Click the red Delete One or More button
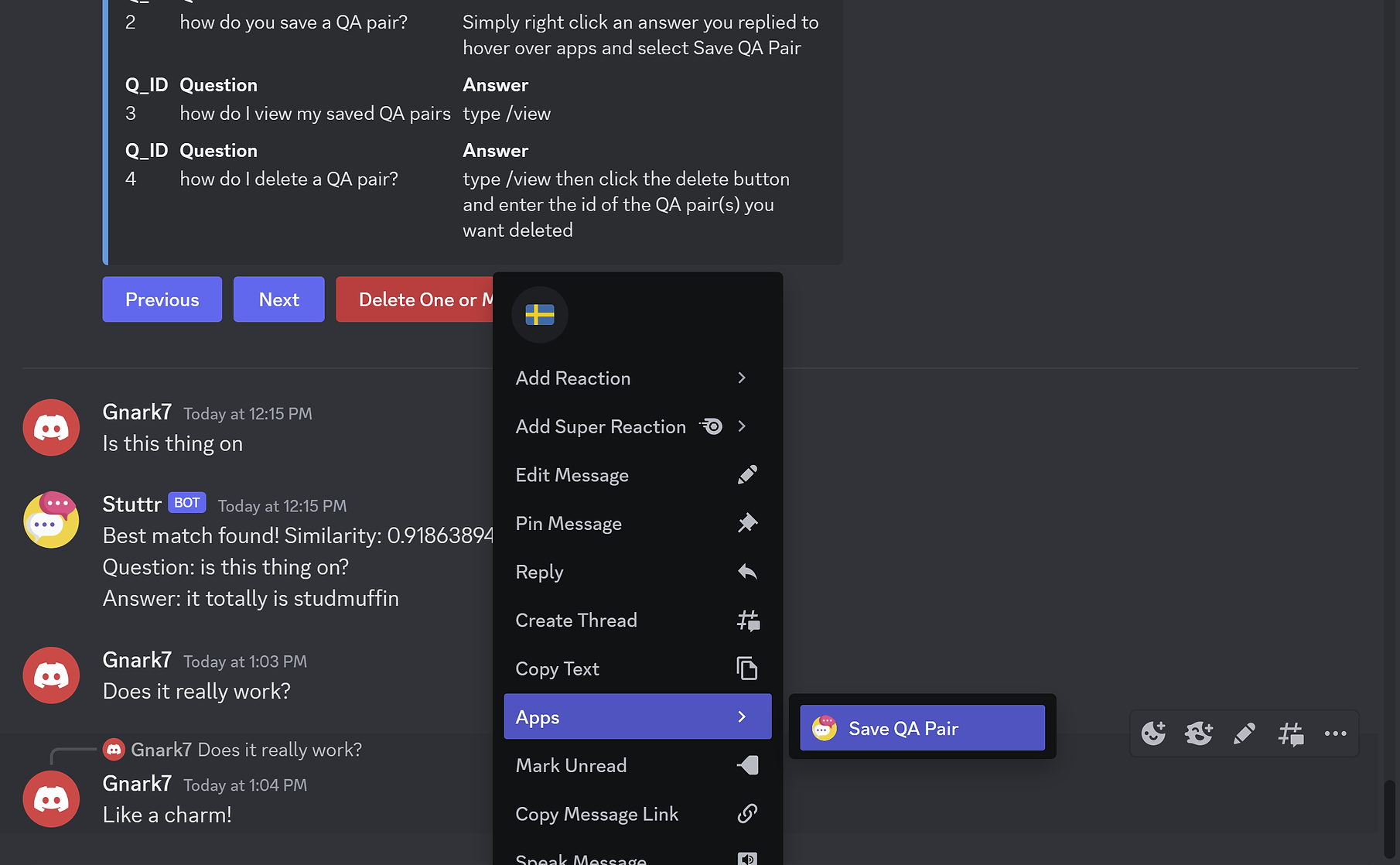The width and height of the screenshot is (1400, 865). 415,299
